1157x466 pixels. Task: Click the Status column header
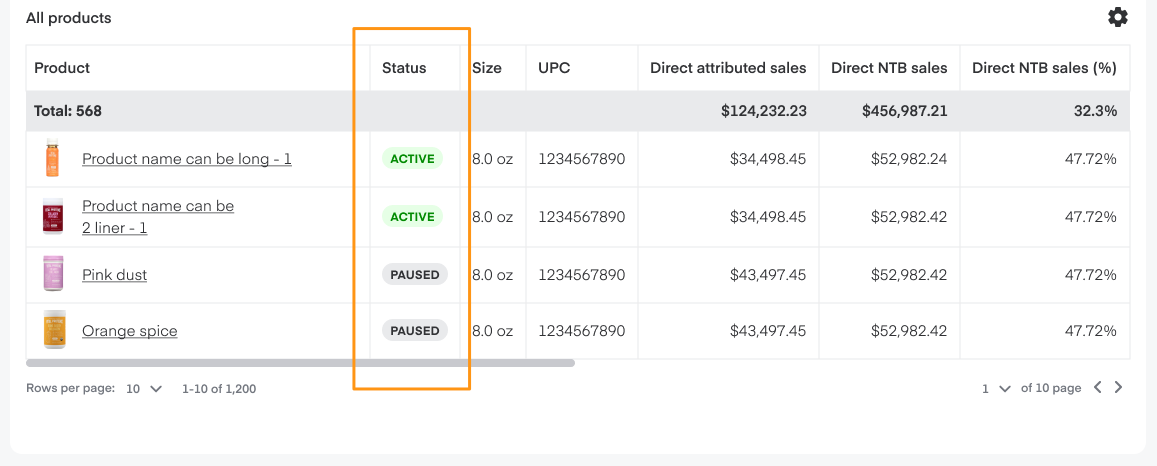point(404,68)
